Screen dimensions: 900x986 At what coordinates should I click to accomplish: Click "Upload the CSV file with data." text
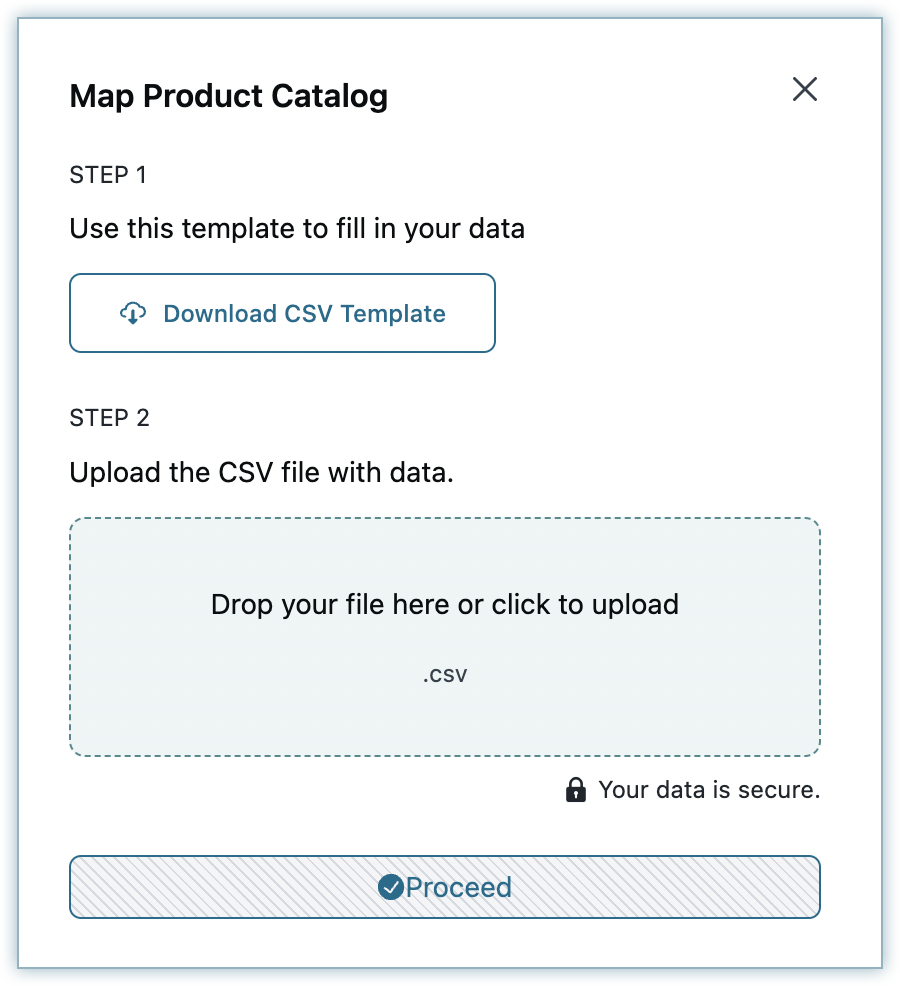pyautogui.click(x=261, y=471)
